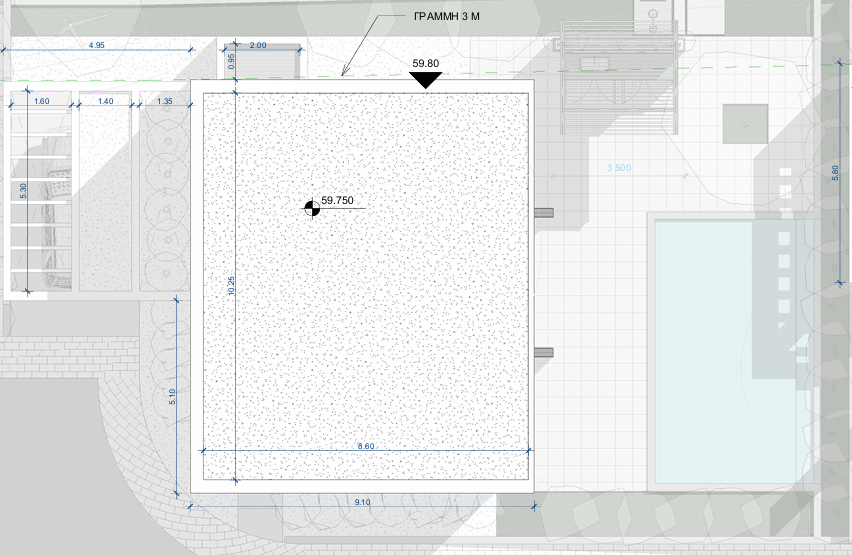Select the level symbol beside 59.750
The width and height of the screenshot is (852, 555).
(x=312, y=207)
